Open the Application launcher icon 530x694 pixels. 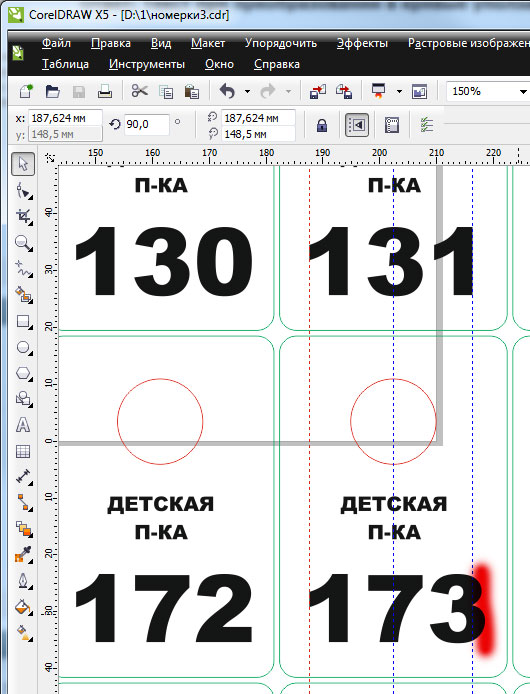click(379, 91)
